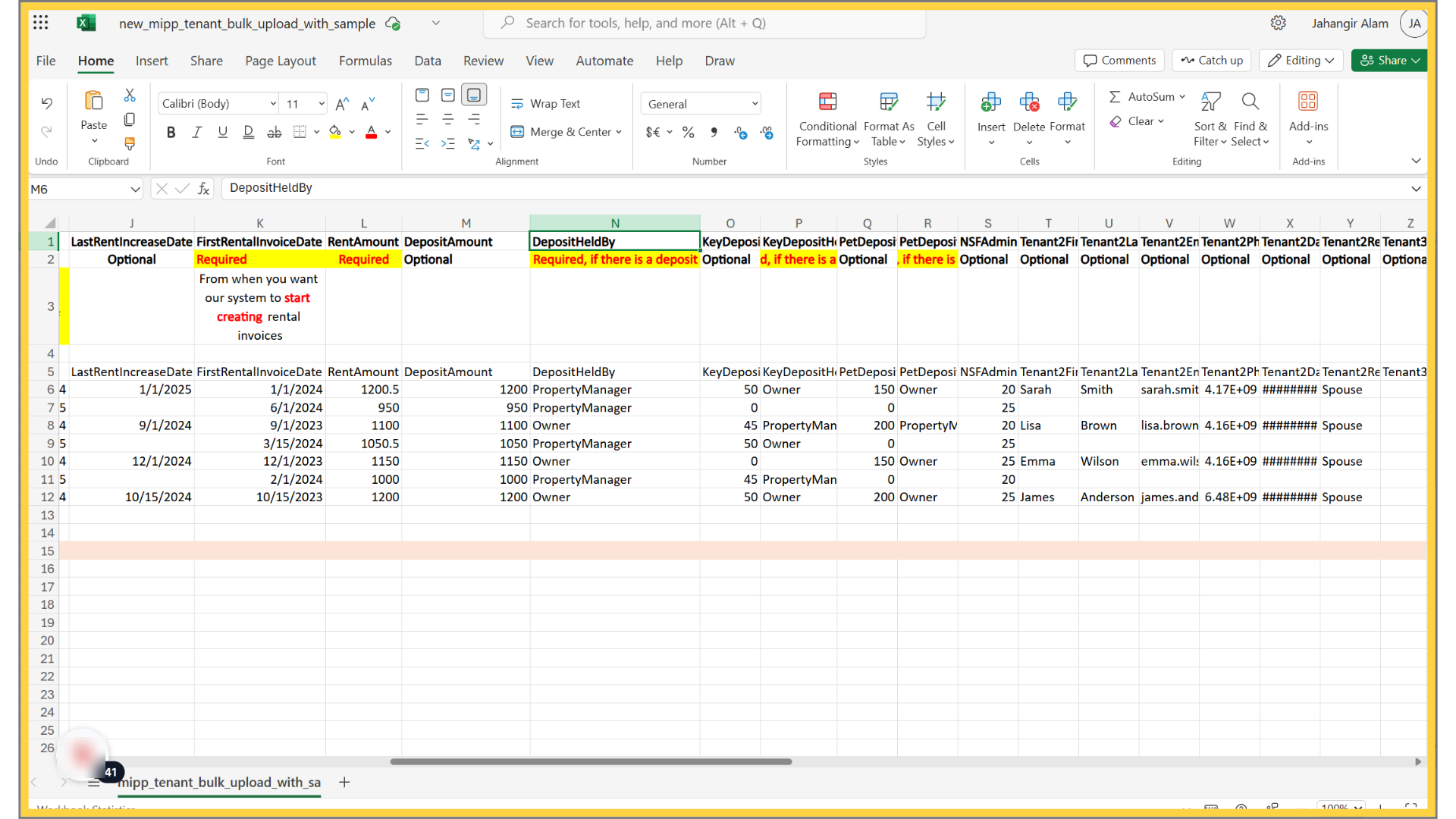Open the Editing mode dropdown
1456x819 pixels.
pyautogui.click(x=1301, y=61)
